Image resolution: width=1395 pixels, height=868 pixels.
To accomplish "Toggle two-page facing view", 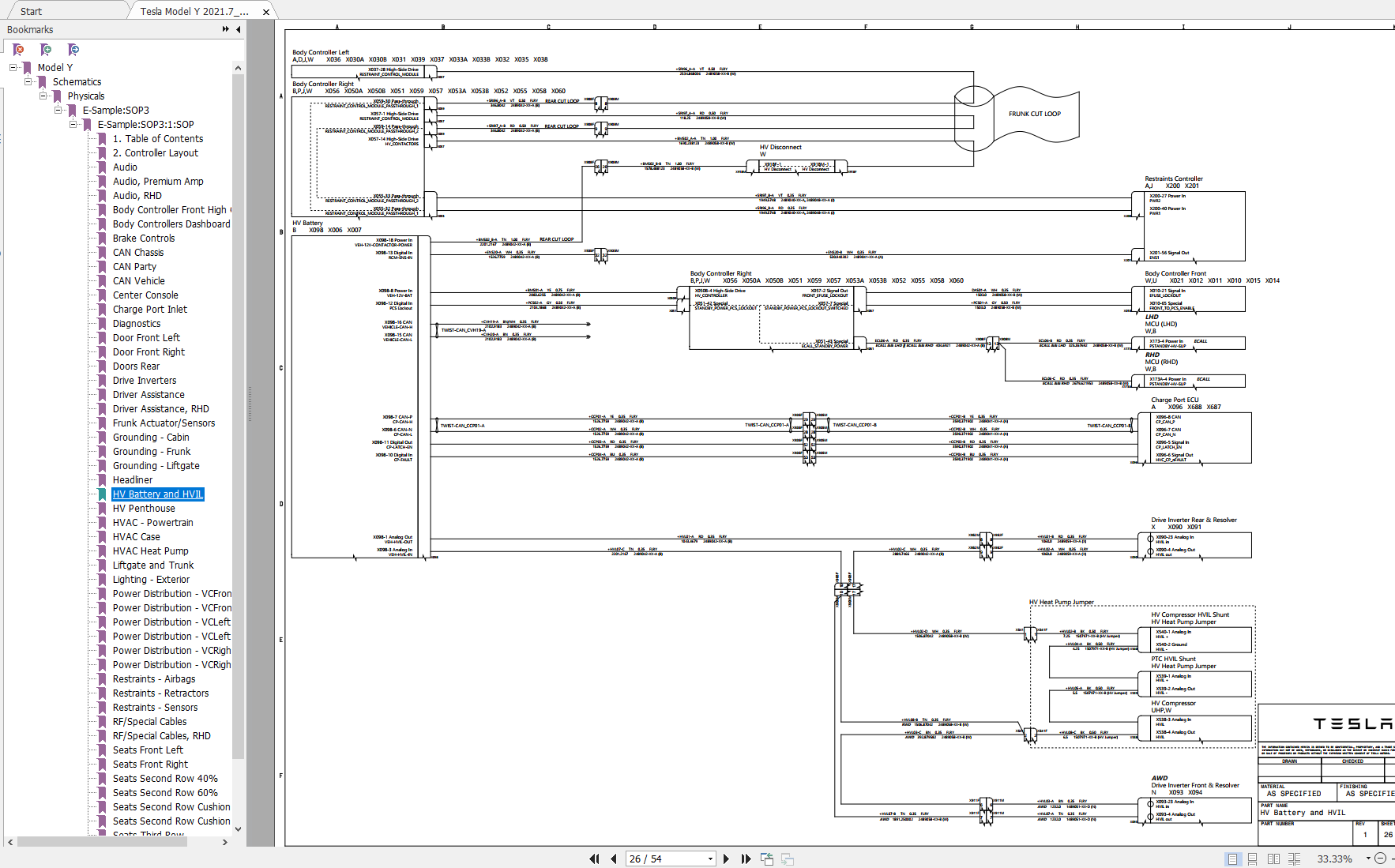I will [x=1273, y=859].
